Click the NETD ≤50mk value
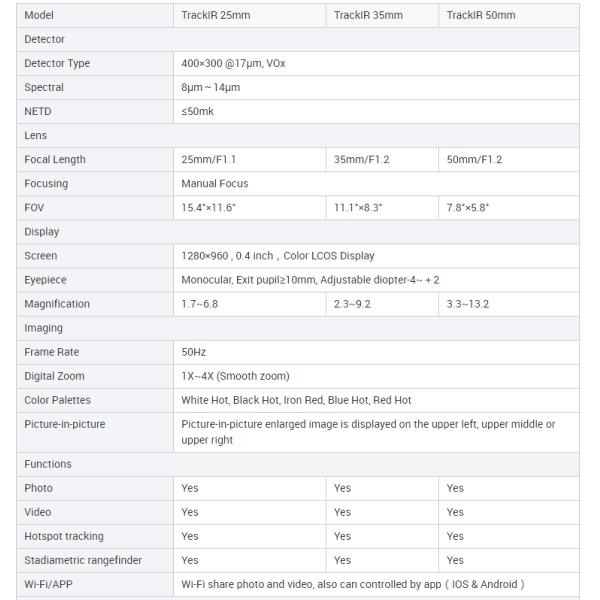Image resolution: width=600 pixels, height=600 pixels. point(197,111)
